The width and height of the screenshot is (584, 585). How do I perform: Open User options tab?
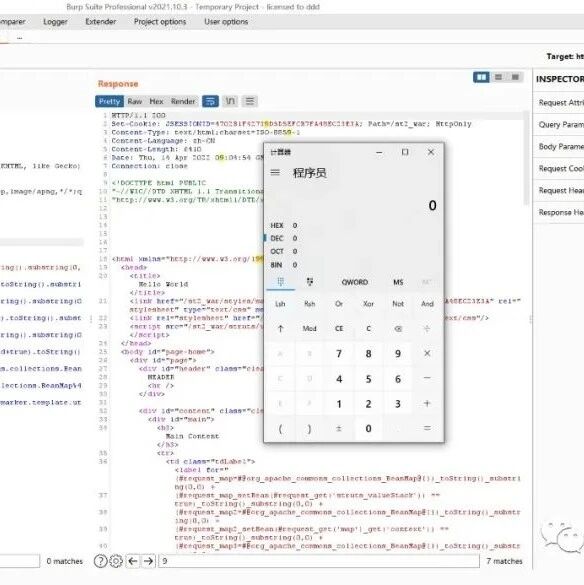226,22
